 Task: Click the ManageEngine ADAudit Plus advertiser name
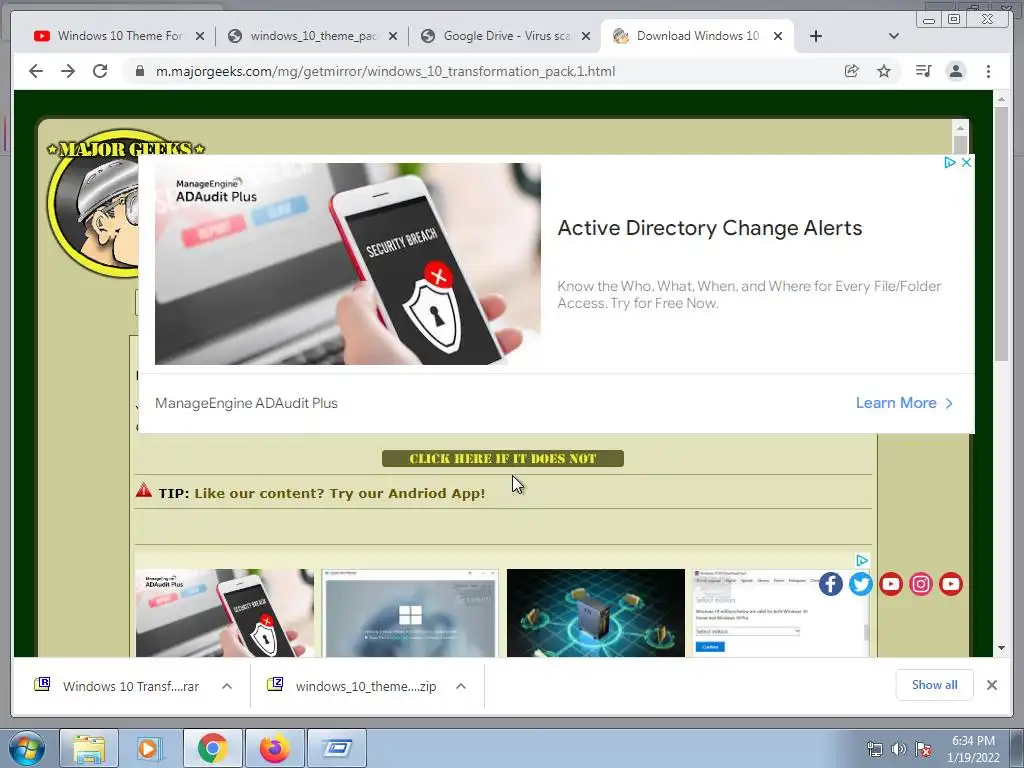246,403
